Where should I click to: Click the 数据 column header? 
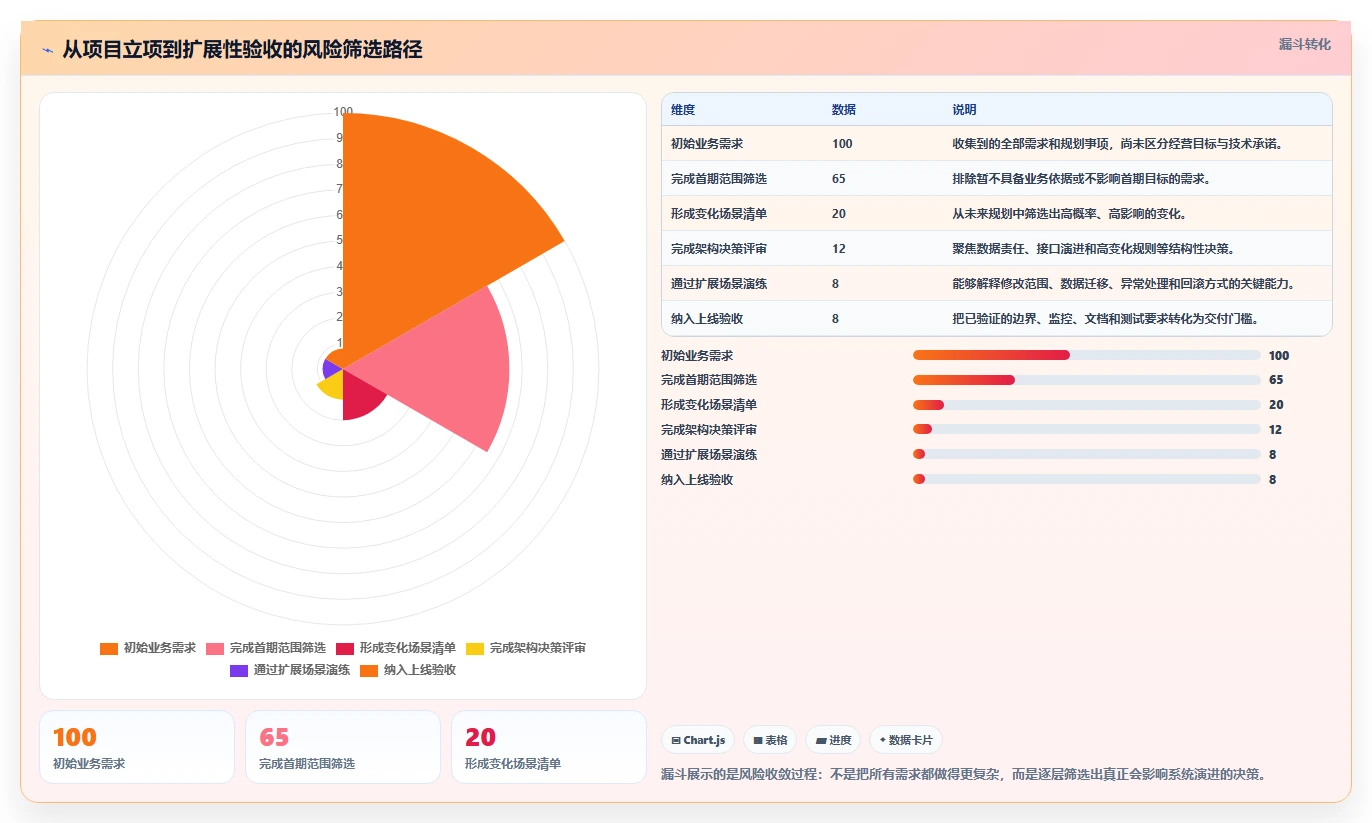click(x=843, y=110)
